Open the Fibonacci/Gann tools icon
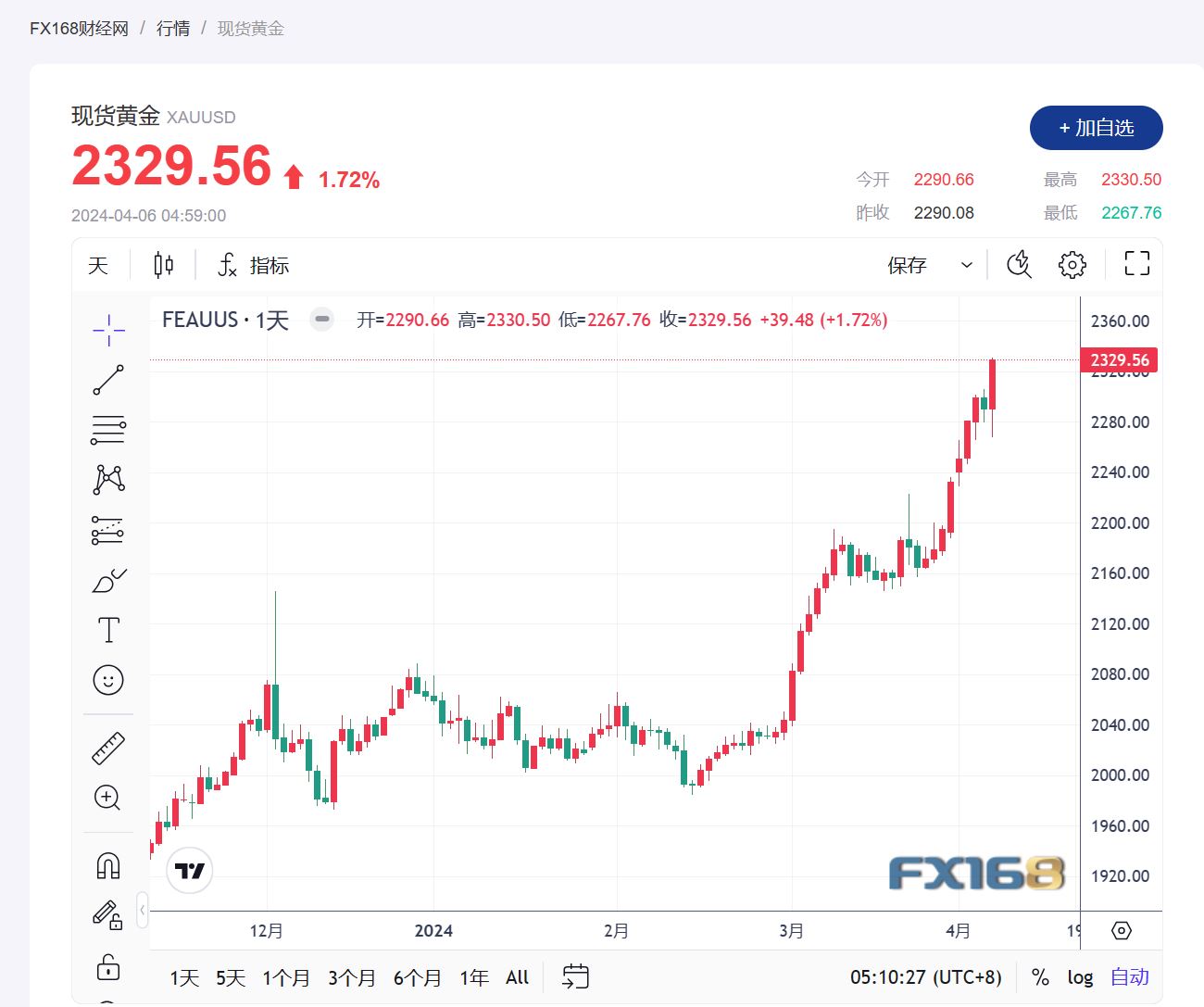The image size is (1204, 1007). click(x=108, y=430)
